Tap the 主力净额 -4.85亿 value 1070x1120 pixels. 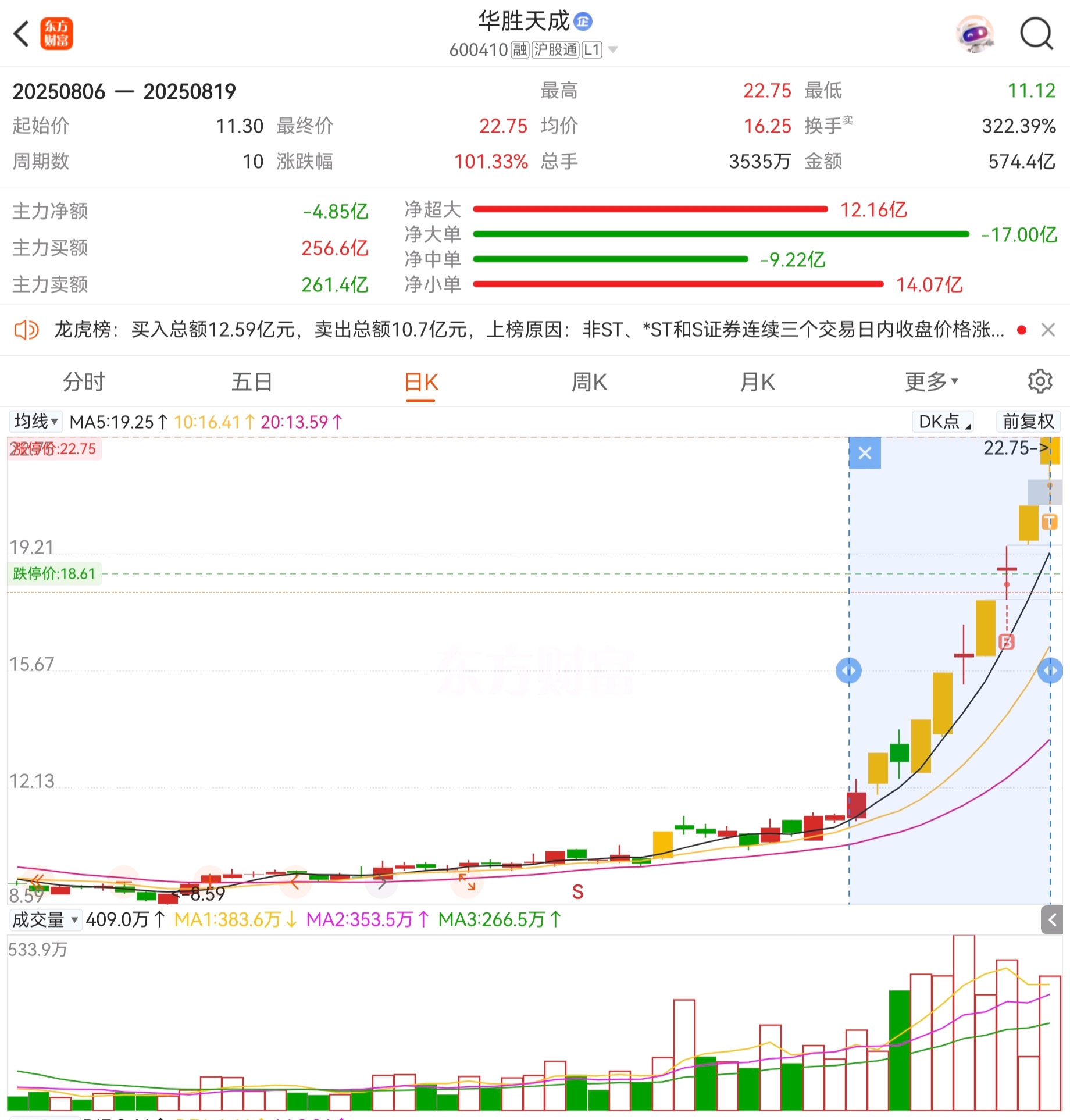(336, 211)
